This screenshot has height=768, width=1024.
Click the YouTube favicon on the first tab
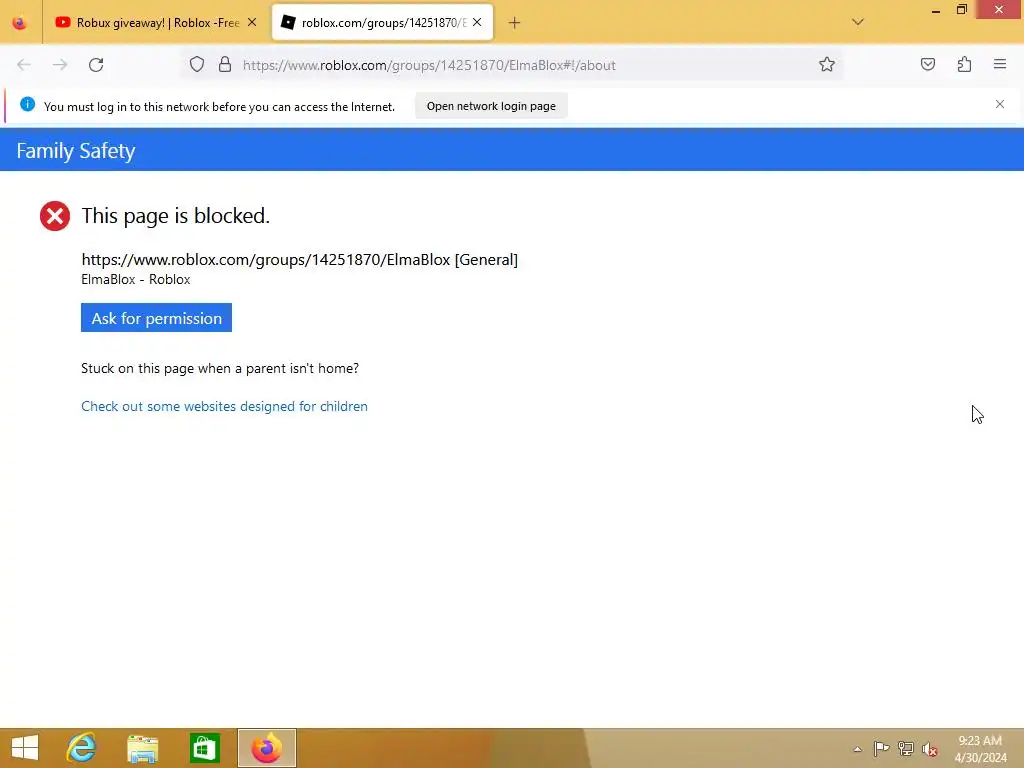pos(63,22)
